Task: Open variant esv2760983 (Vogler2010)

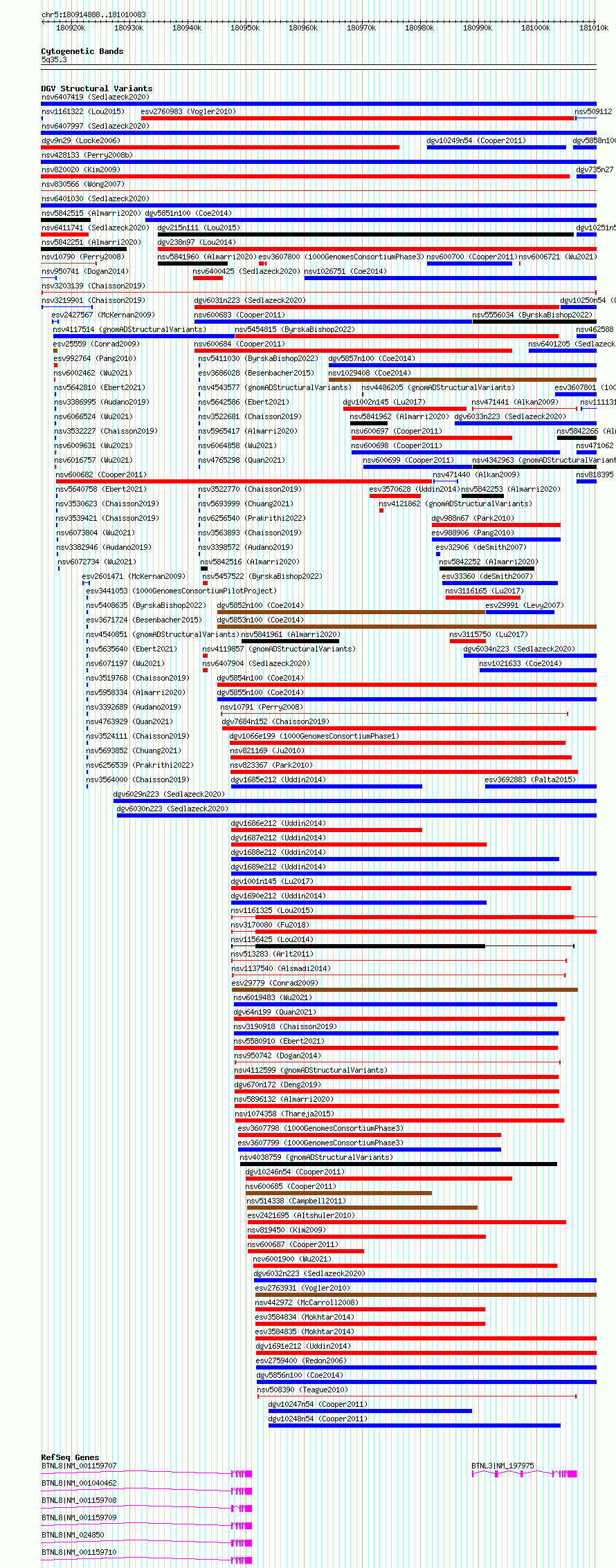Action: coord(188,111)
